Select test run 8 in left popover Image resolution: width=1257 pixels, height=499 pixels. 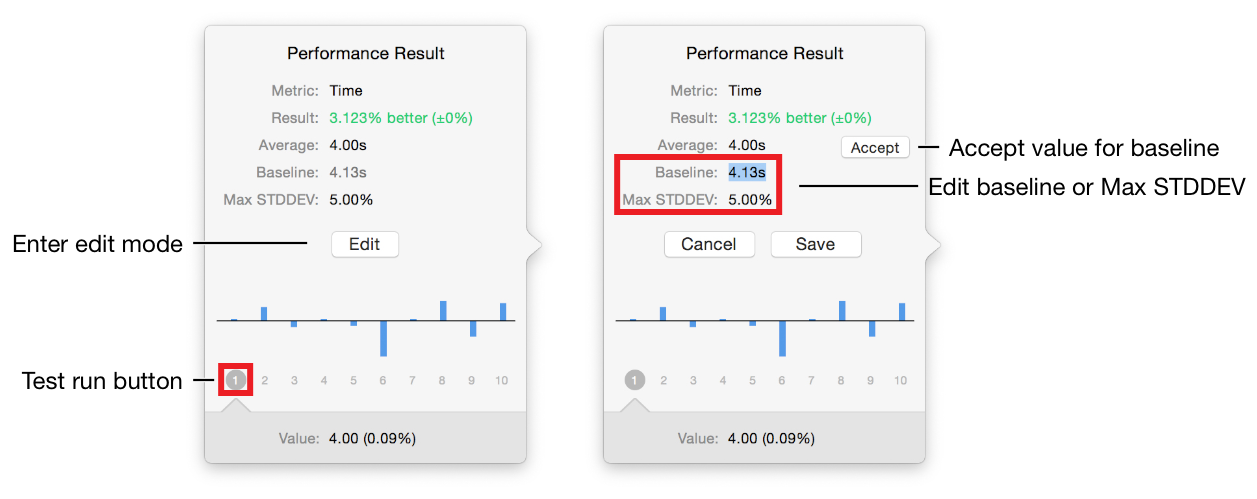pos(443,381)
